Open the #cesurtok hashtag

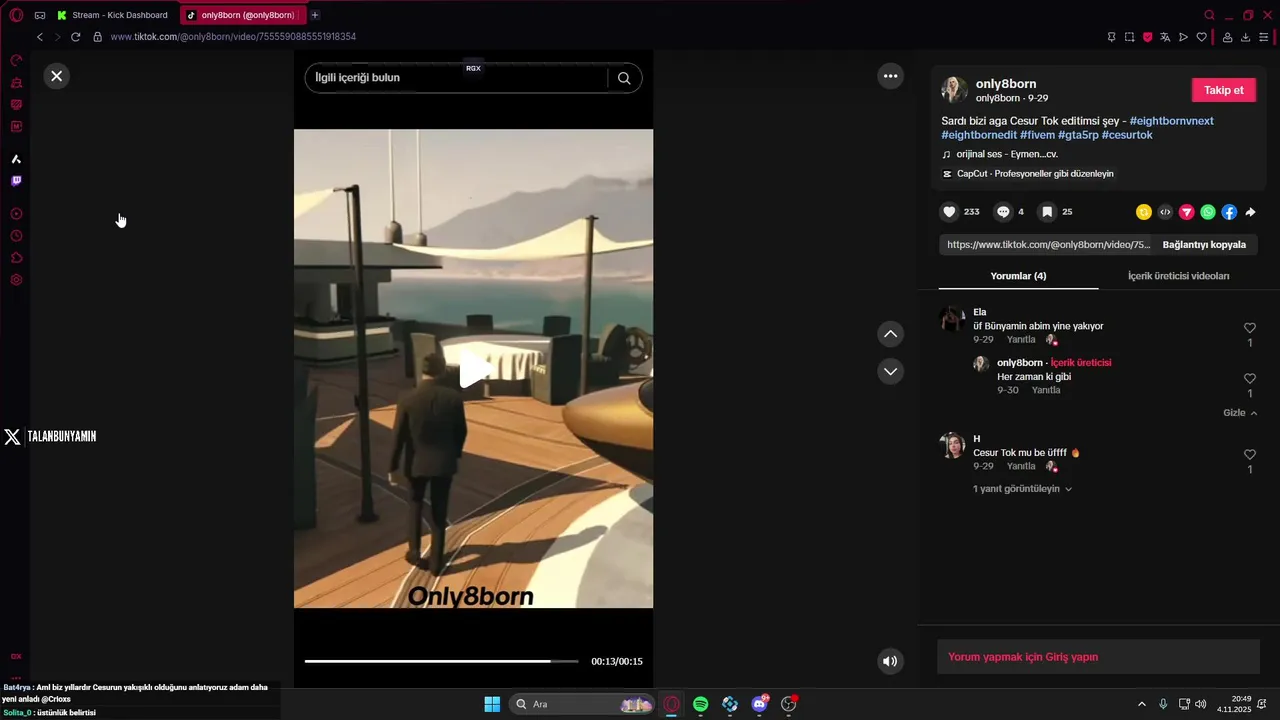(x=1127, y=135)
